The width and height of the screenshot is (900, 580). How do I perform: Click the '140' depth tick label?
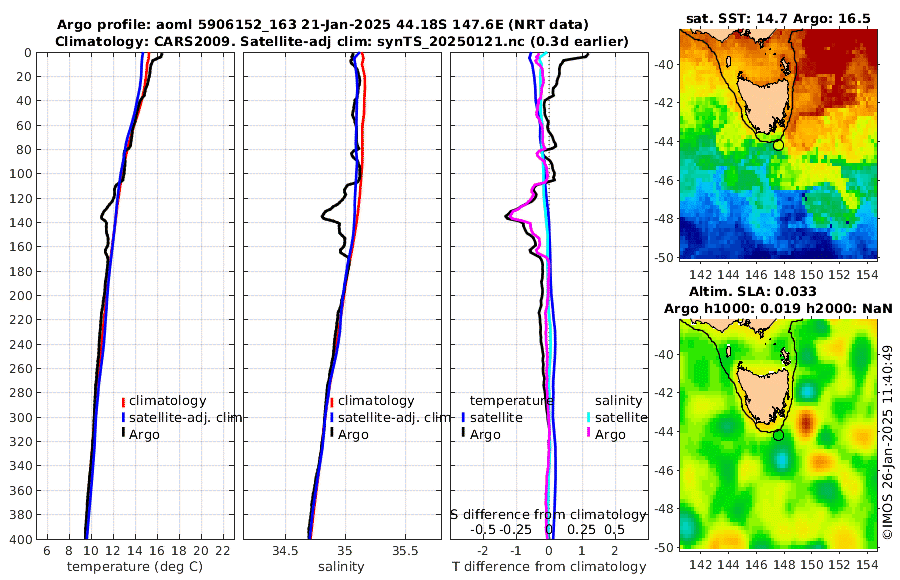click(x=21, y=222)
